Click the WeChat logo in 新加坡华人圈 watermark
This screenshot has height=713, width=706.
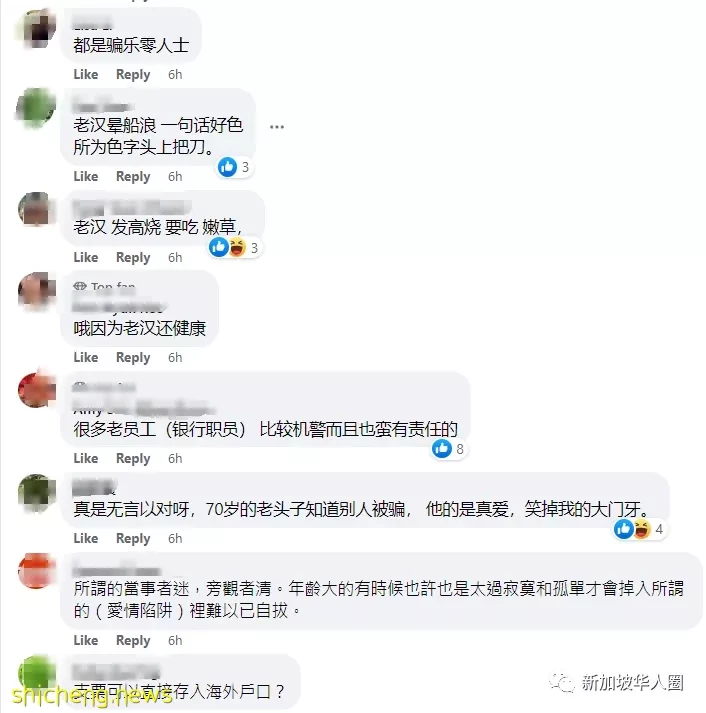pyautogui.click(x=562, y=683)
